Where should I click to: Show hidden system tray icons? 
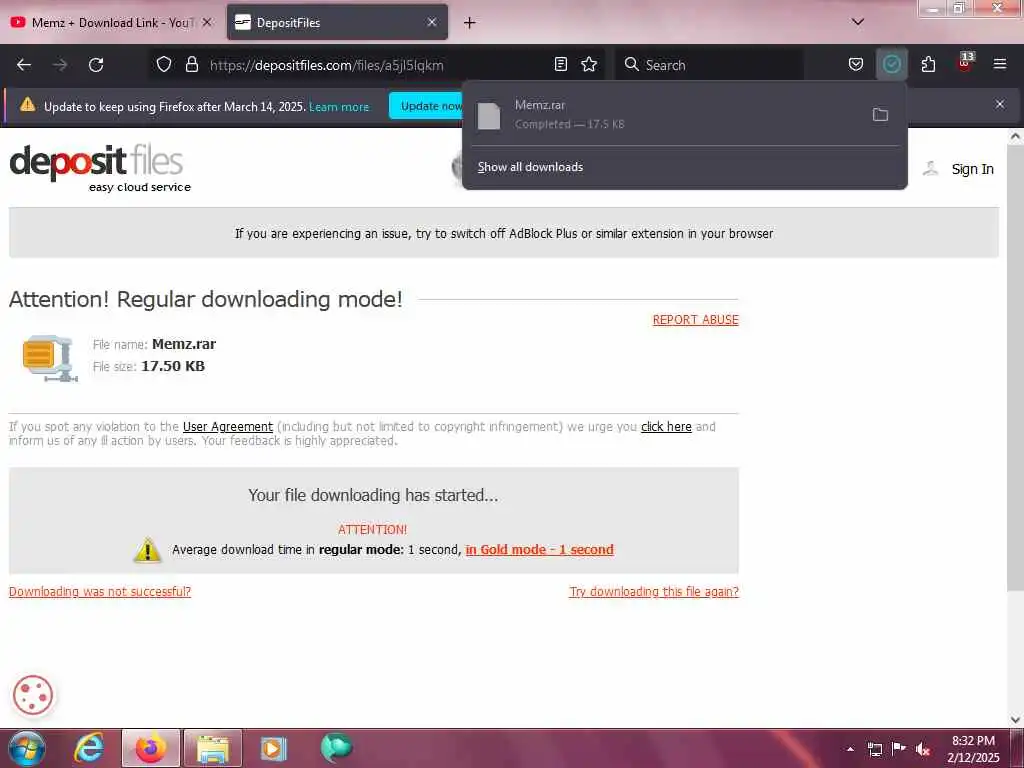click(850, 749)
